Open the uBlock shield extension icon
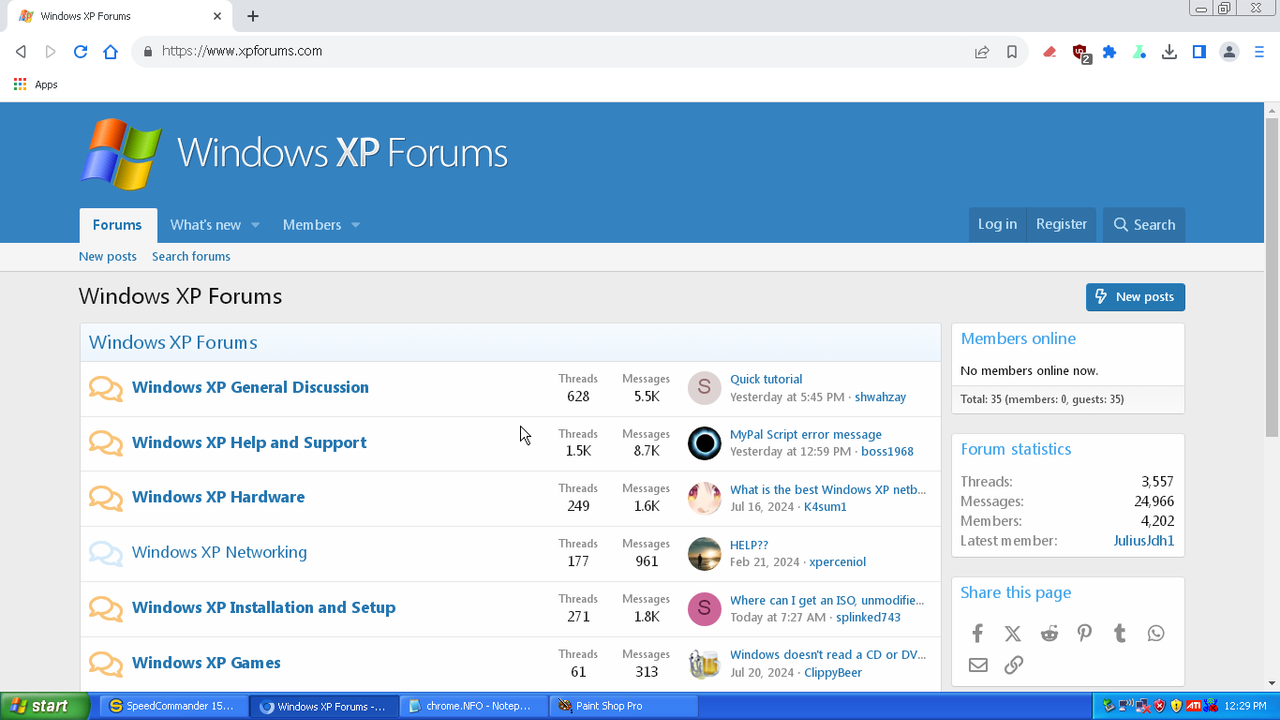Screen dimensions: 1280x720 (x=1080, y=53)
